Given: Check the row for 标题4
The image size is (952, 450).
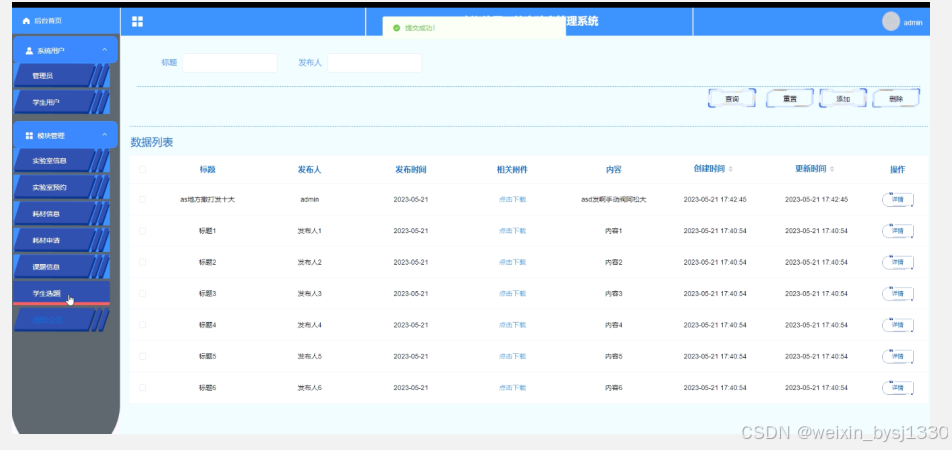Looking at the screenshot, I should pyautogui.click(x=142, y=325).
